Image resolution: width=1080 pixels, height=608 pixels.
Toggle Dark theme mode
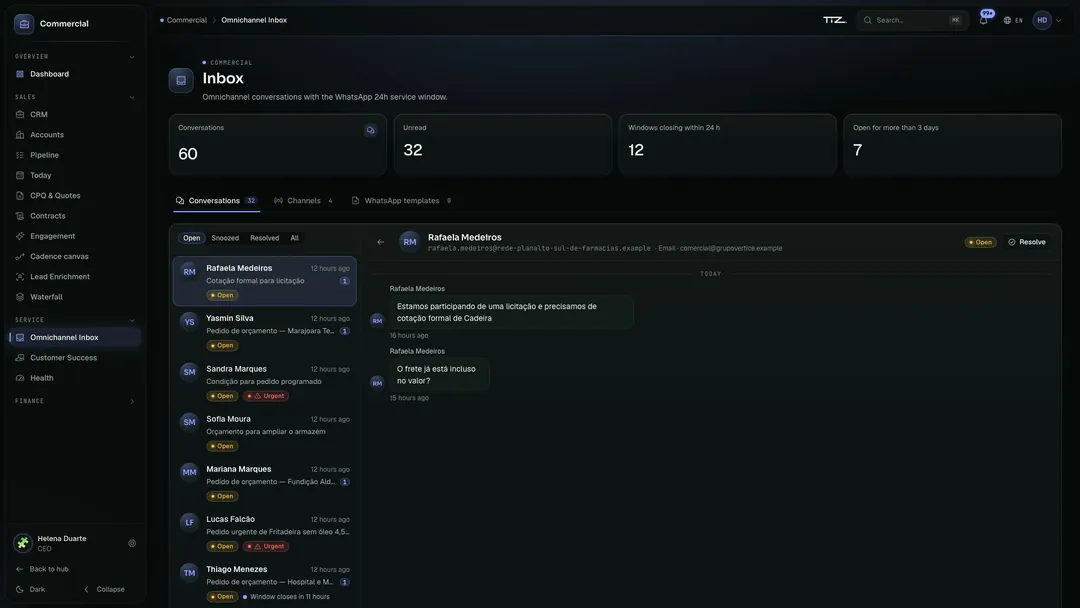coord(30,589)
